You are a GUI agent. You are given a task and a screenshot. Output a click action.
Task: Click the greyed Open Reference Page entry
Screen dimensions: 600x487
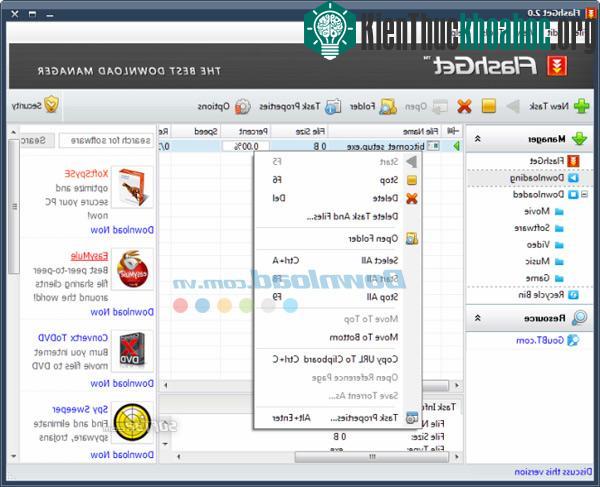[337, 378]
